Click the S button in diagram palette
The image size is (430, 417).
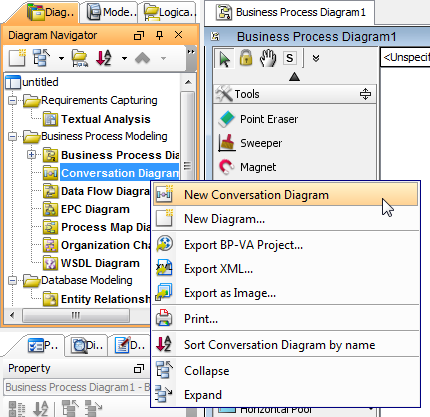point(290,58)
